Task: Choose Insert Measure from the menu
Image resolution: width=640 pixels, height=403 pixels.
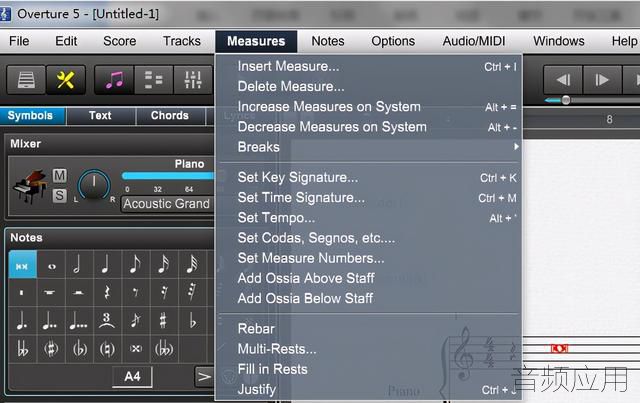Action: (x=369, y=66)
